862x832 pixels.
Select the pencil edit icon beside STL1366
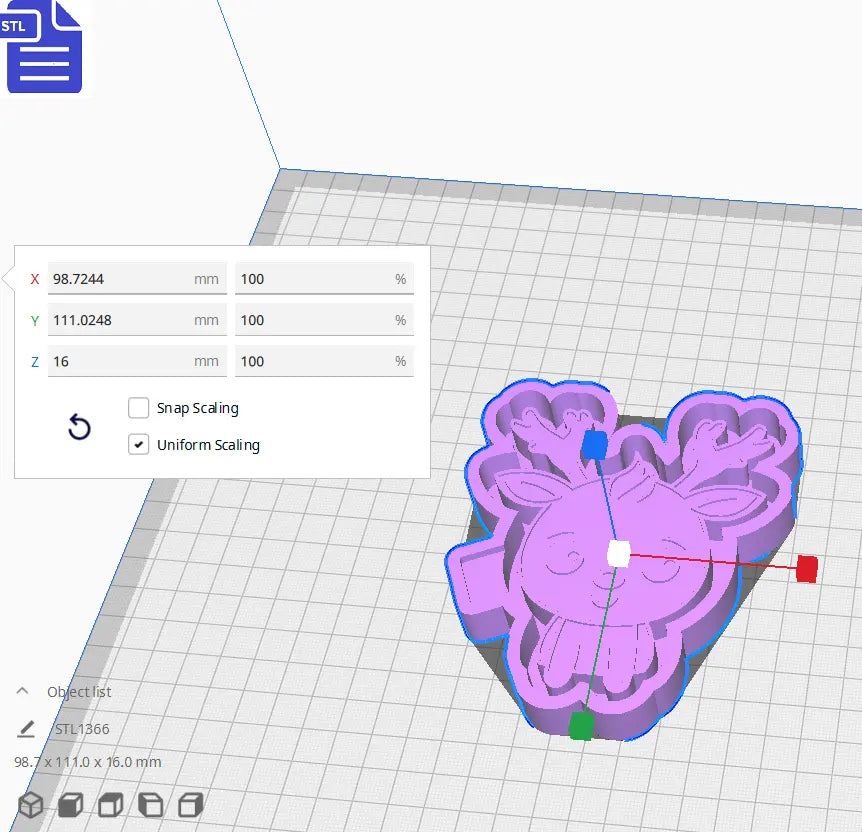click(27, 729)
